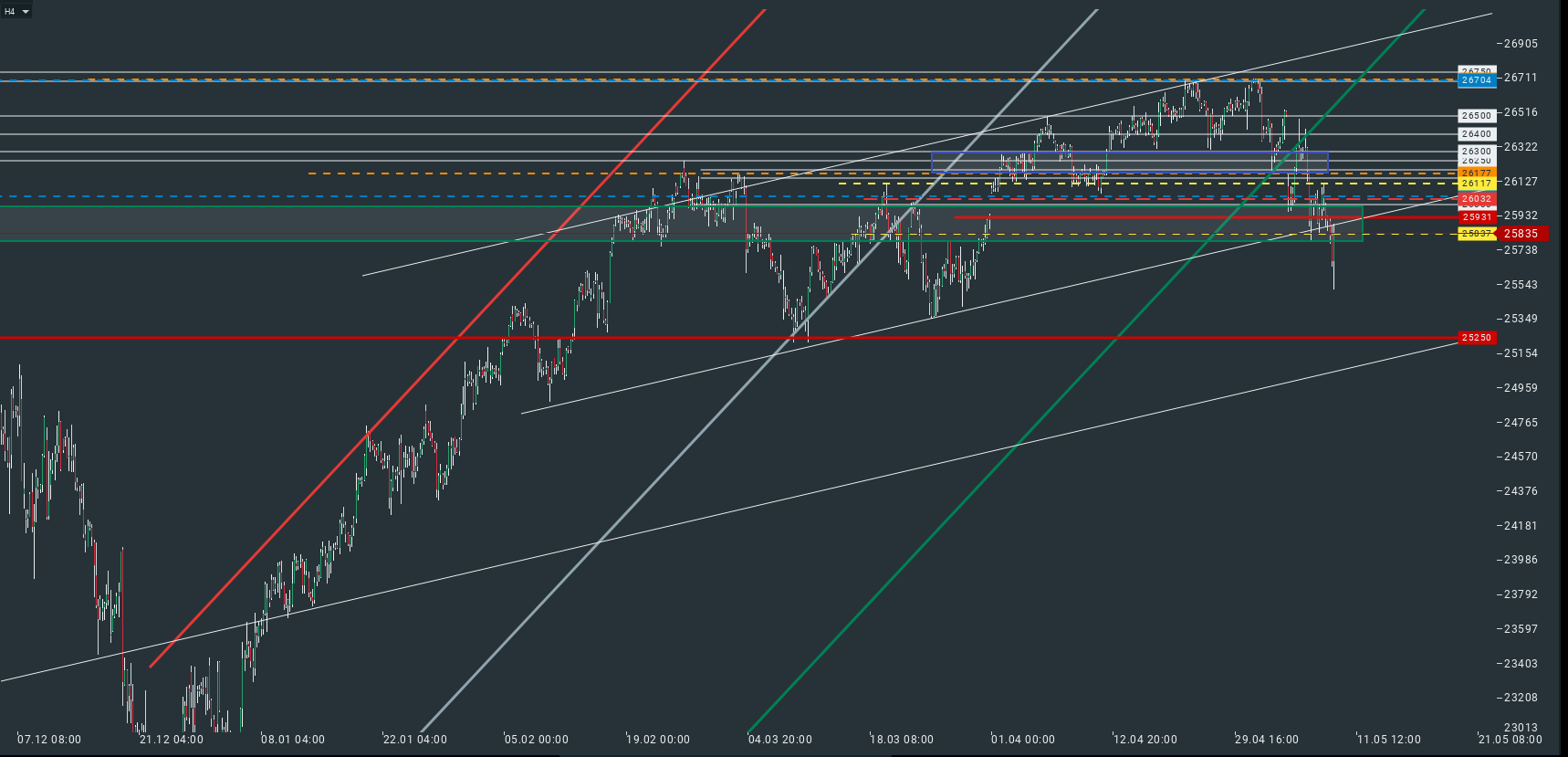Click the 29.04 16:00 time axis label
Screen dimensions: 1568x757
1267,740
